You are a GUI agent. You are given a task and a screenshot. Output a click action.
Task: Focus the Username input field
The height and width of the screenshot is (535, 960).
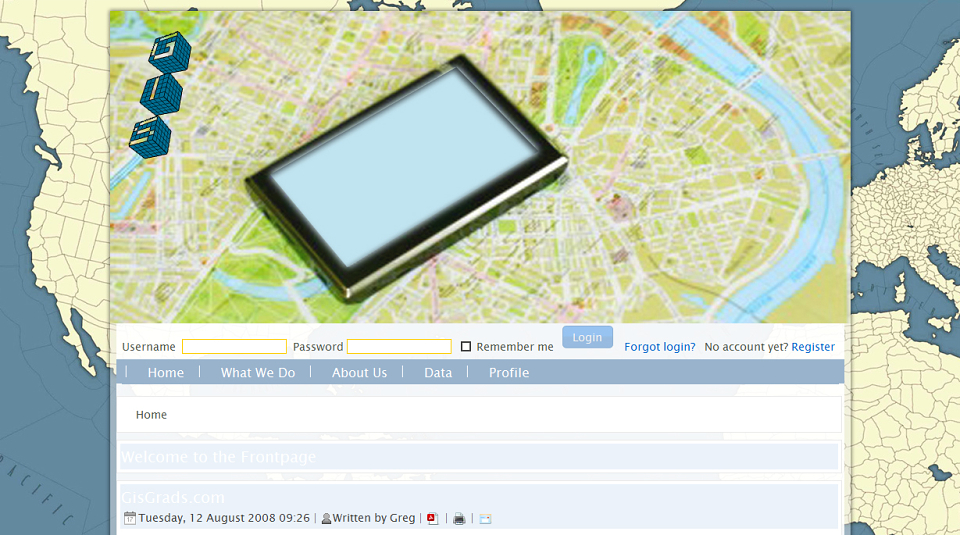(234, 346)
